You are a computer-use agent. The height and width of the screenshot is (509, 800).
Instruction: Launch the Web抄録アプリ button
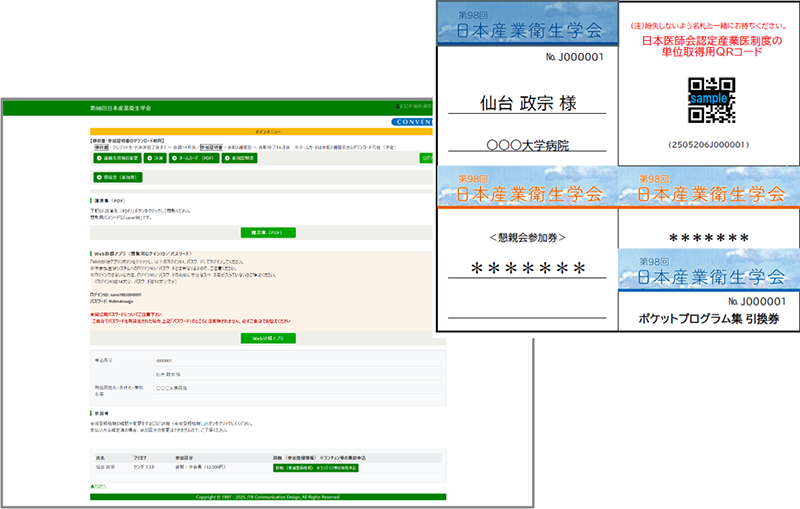point(267,339)
